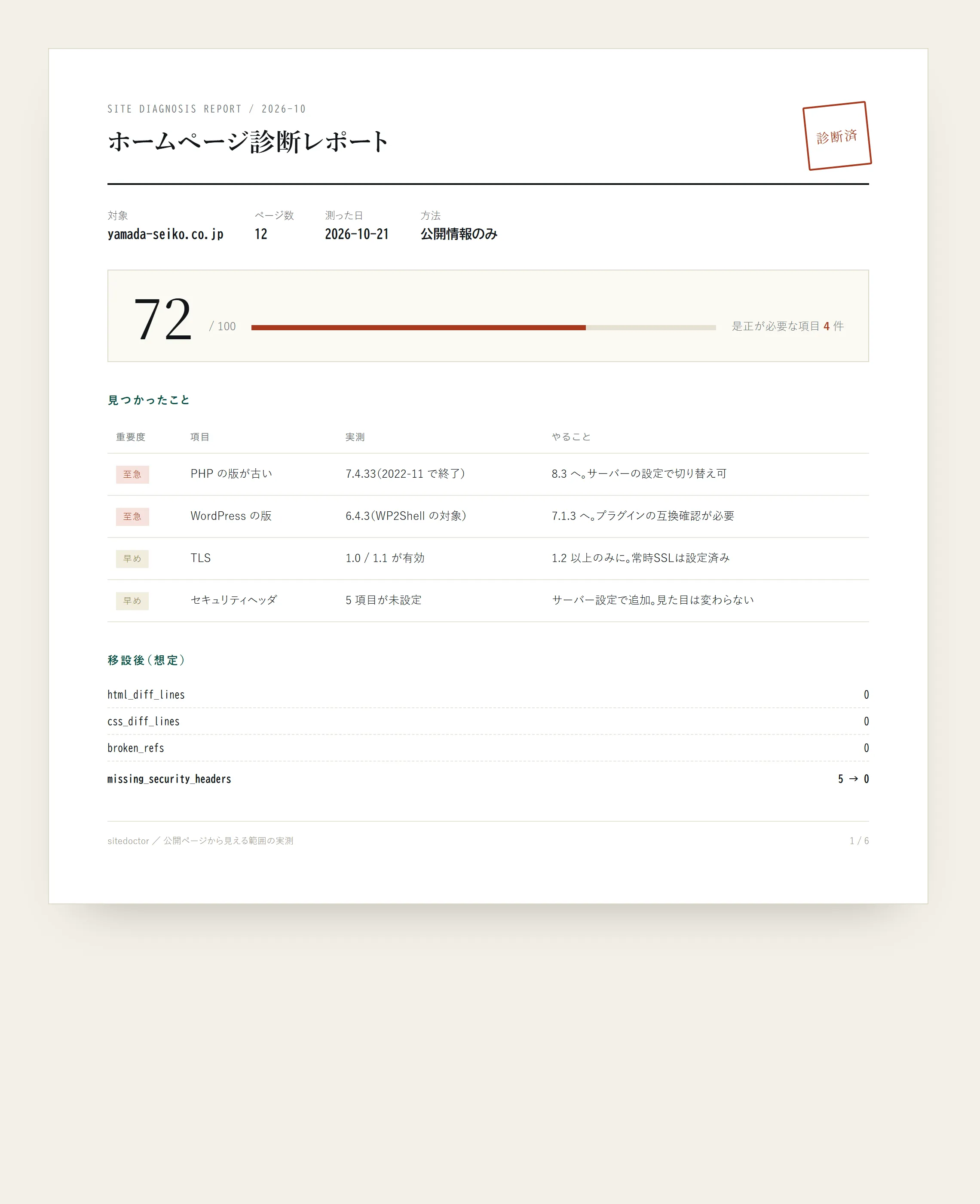980x1204 pixels.
Task: Click the report title ホームページ診断レポート
Action: pyautogui.click(x=248, y=141)
